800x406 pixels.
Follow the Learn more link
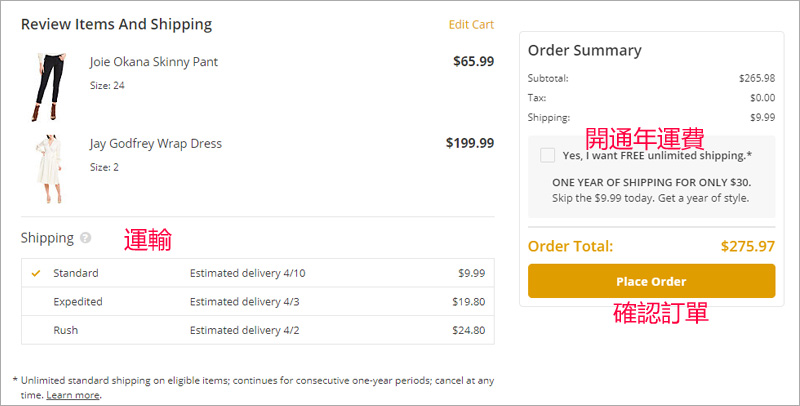tap(73, 395)
